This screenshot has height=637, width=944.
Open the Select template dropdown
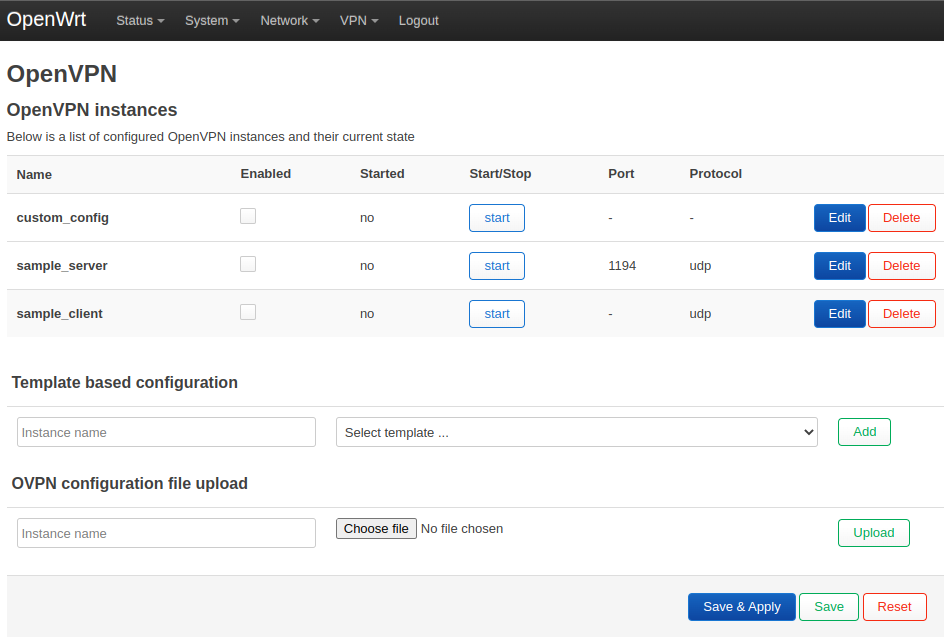576,432
